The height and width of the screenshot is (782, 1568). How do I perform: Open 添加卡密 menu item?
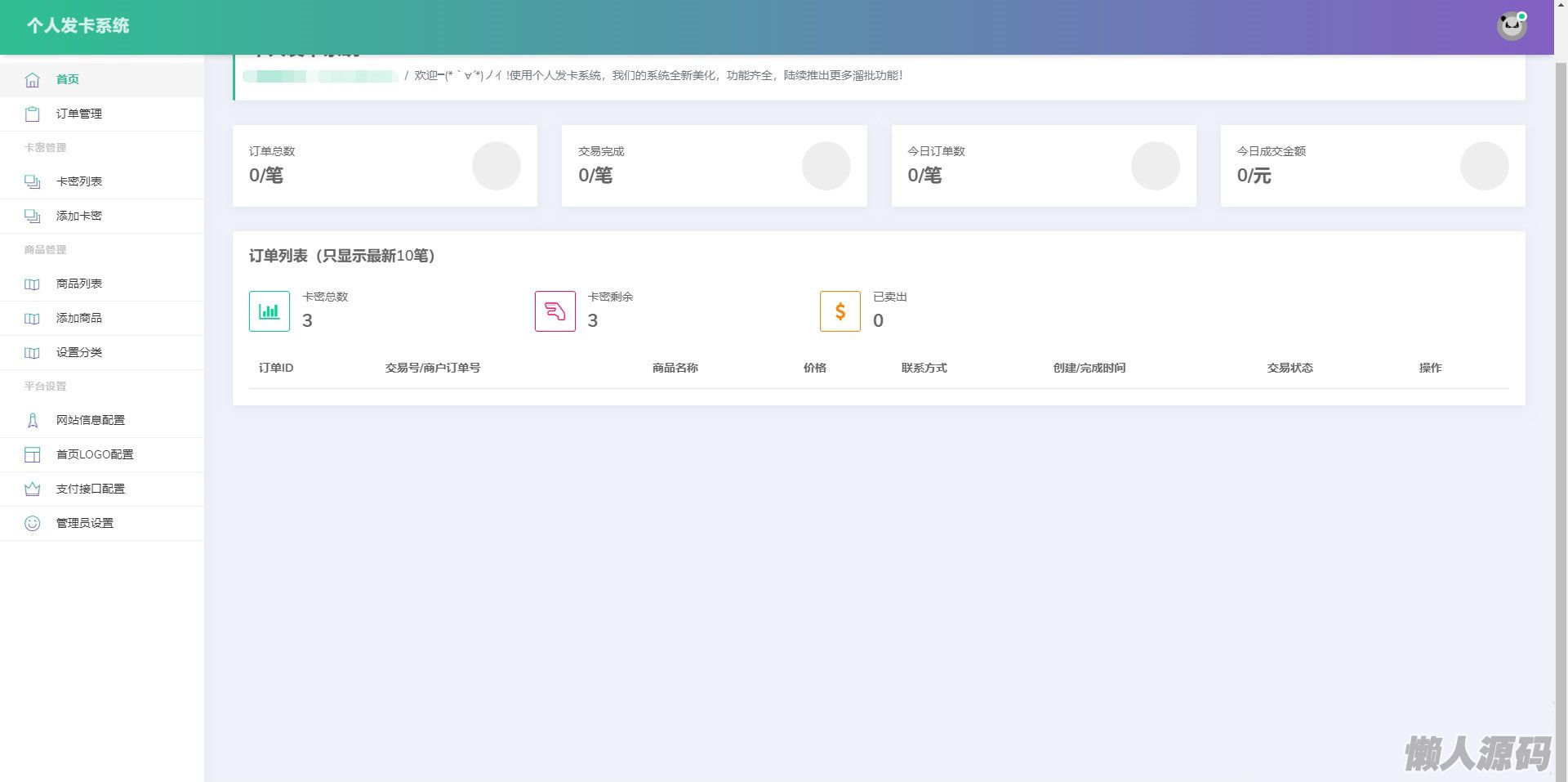[x=79, y=216]
